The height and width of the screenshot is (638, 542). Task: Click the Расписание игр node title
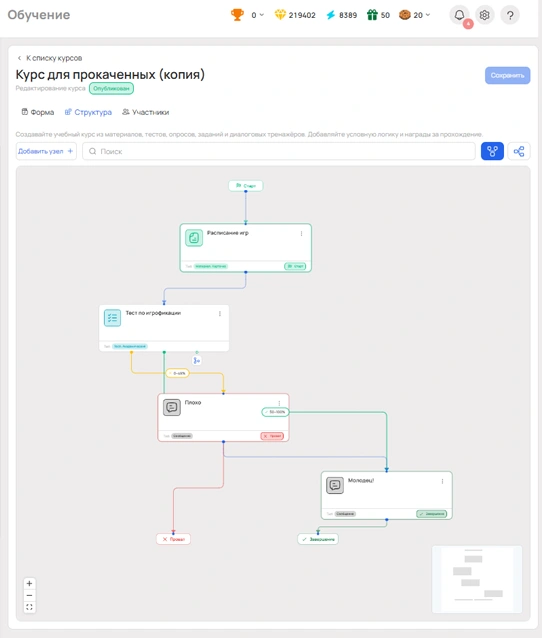(227, 233)
